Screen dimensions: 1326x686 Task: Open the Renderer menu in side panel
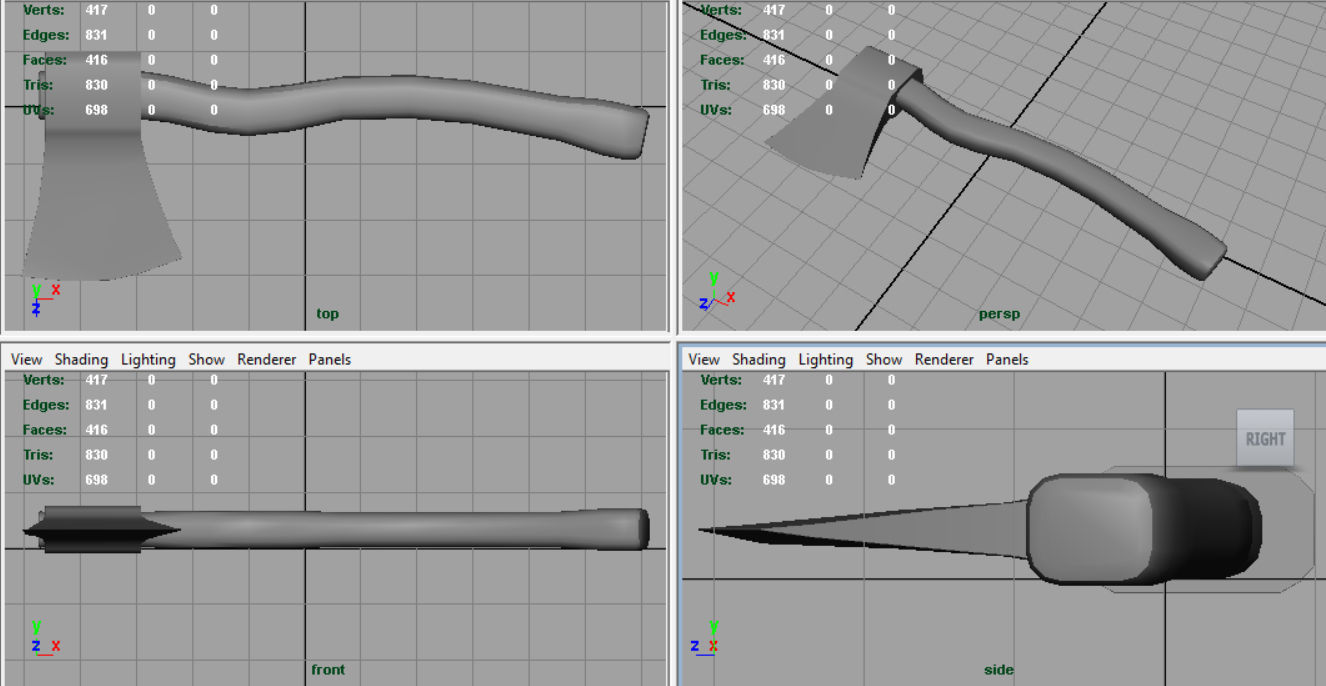coord(943,359)
